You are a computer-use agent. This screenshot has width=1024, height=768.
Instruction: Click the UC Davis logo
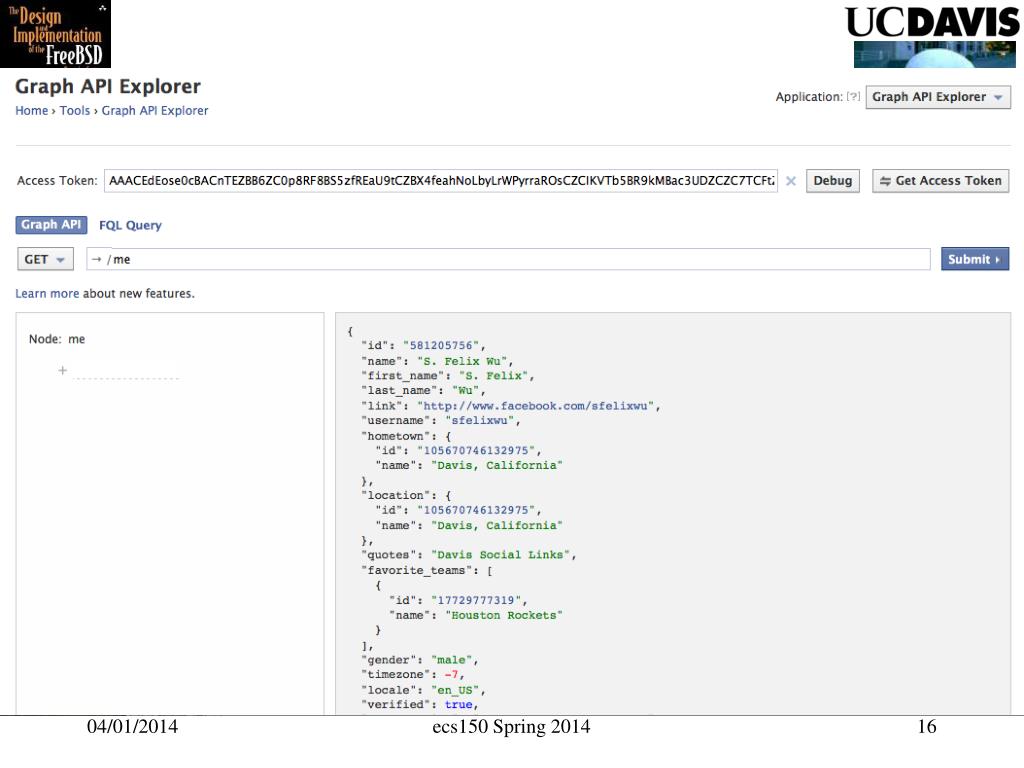(933, 36)
